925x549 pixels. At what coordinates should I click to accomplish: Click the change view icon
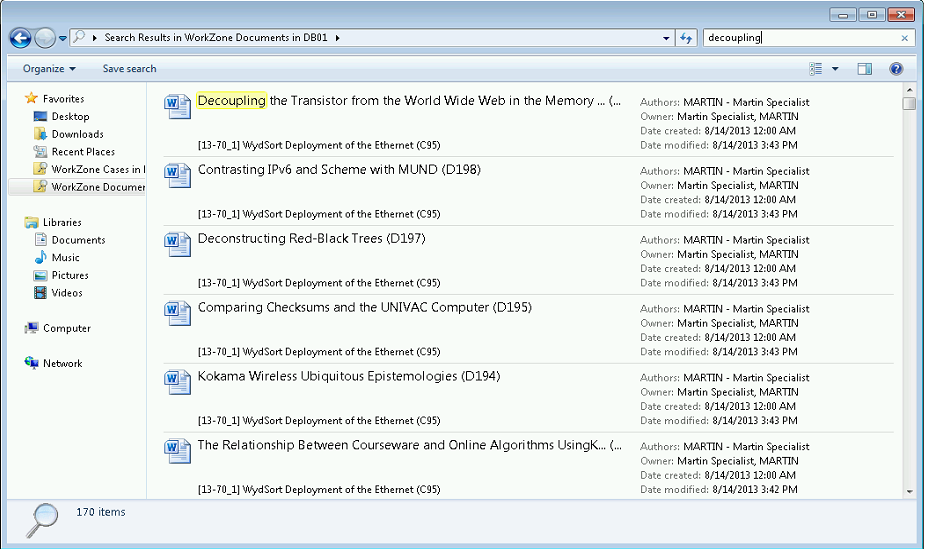[x=816, y=69]
